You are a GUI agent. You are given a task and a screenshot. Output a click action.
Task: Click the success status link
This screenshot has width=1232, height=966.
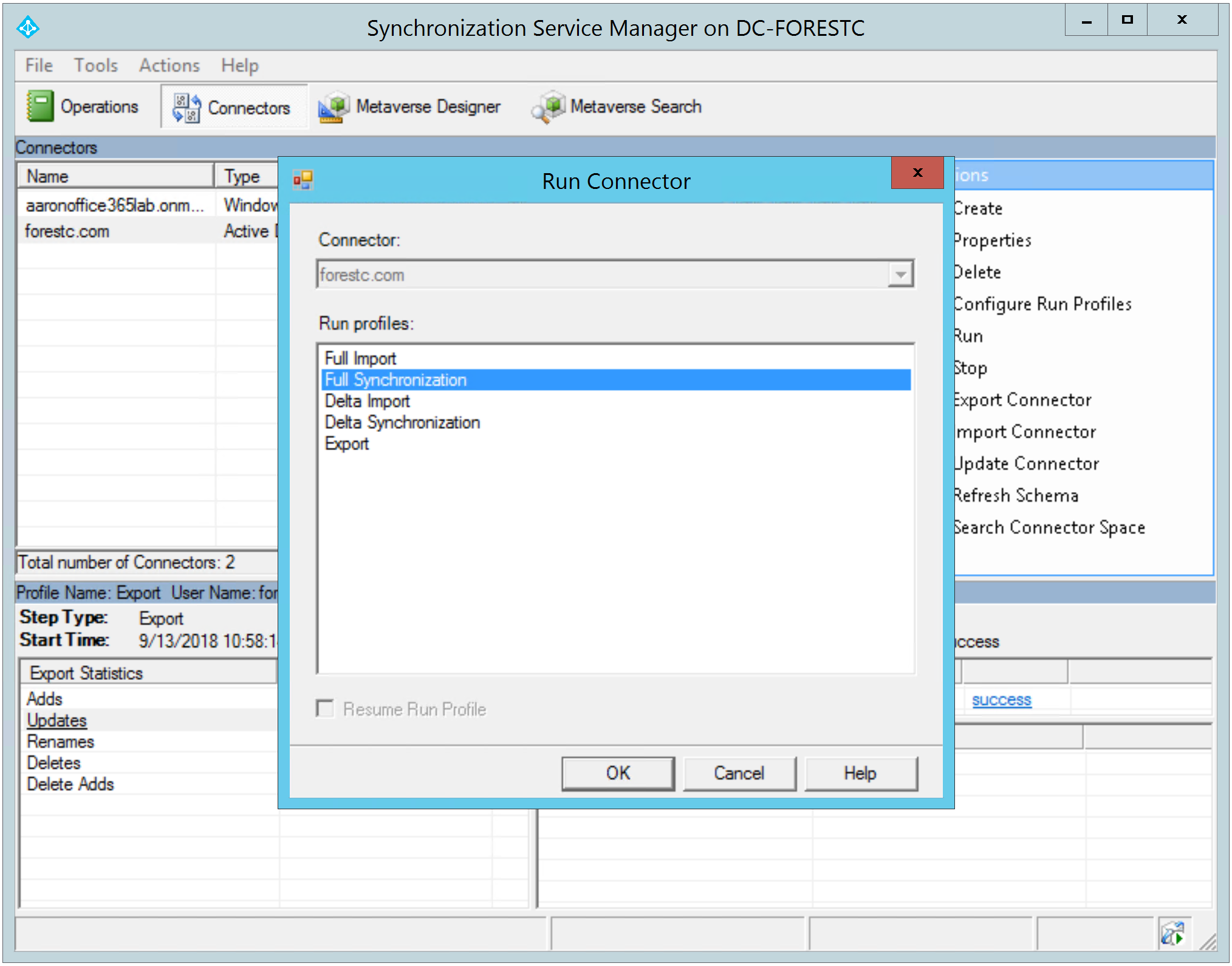tap(1001, 700)
